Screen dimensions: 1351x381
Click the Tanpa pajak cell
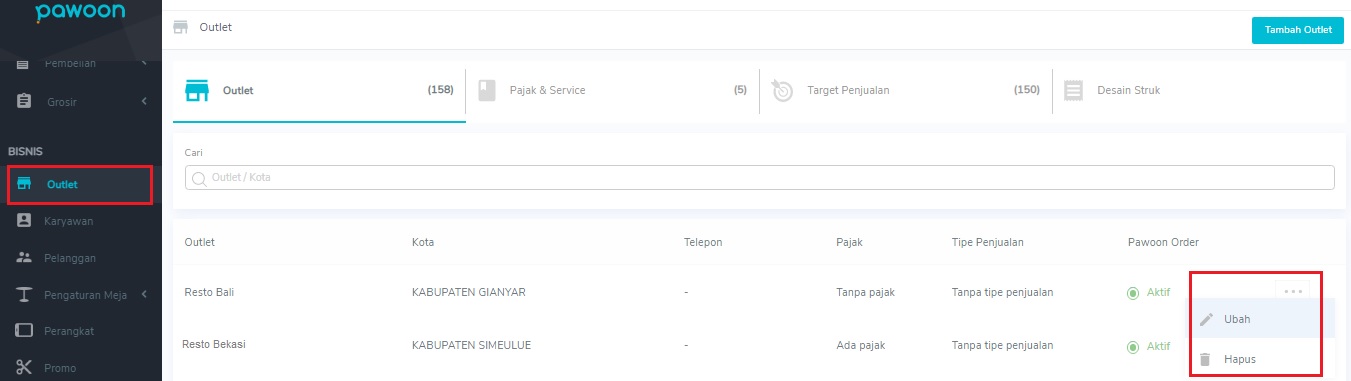click(865, 292)
